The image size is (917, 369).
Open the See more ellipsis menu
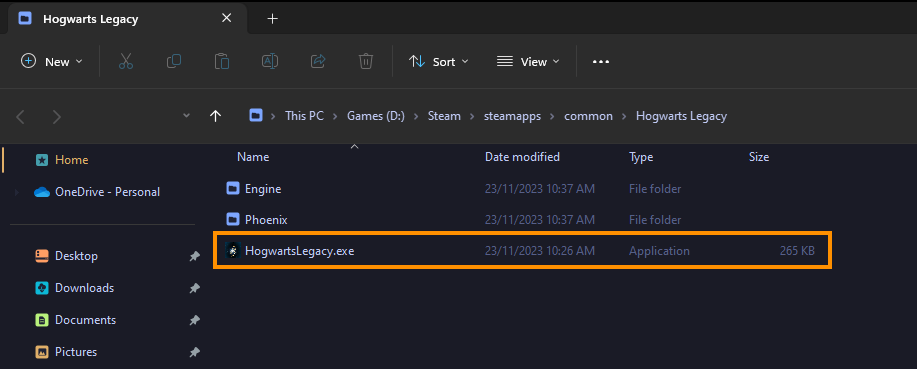[x=601, y=61]
